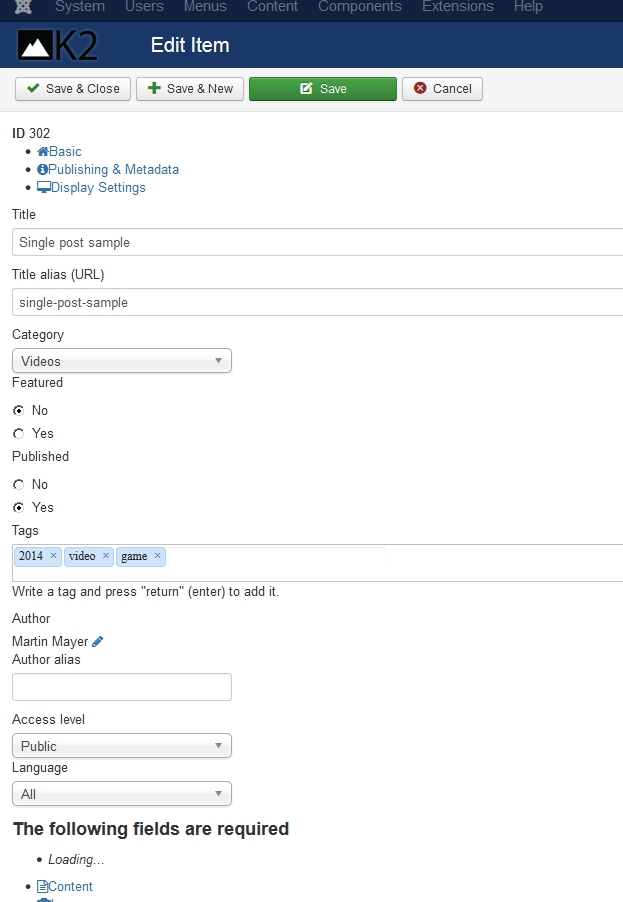Select No under Featured
The height and width of the screenshot is (902, 623).
tap(19, 411)
